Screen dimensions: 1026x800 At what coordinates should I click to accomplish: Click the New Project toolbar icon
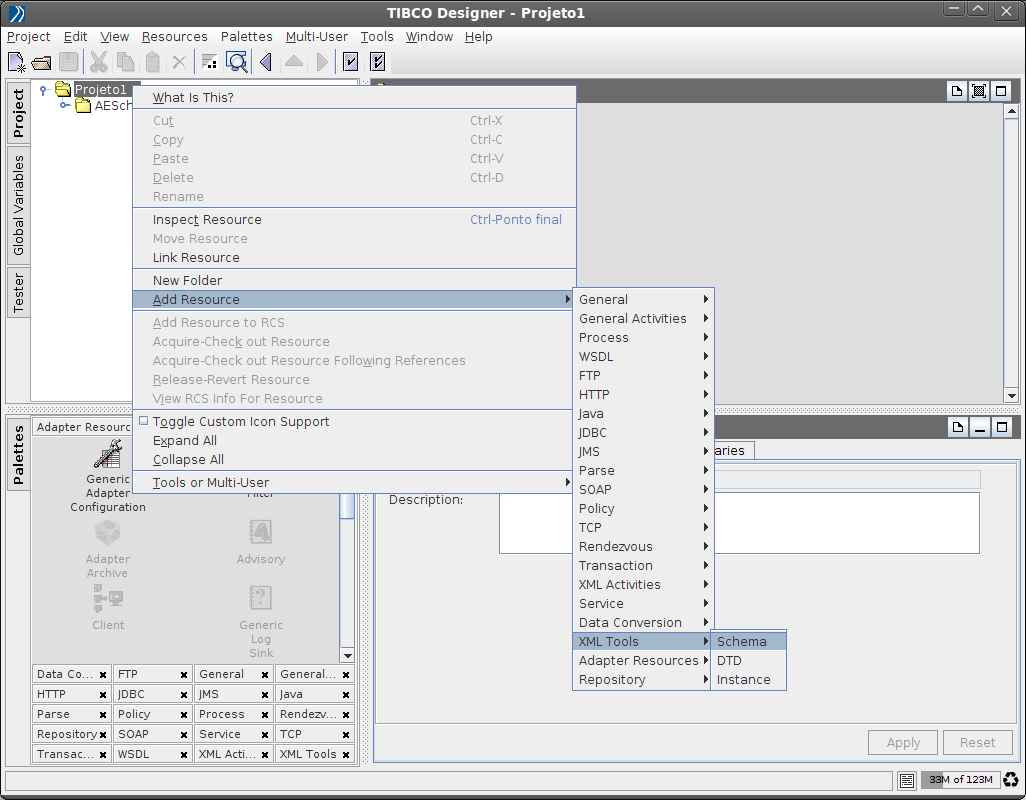click(16, 62)
